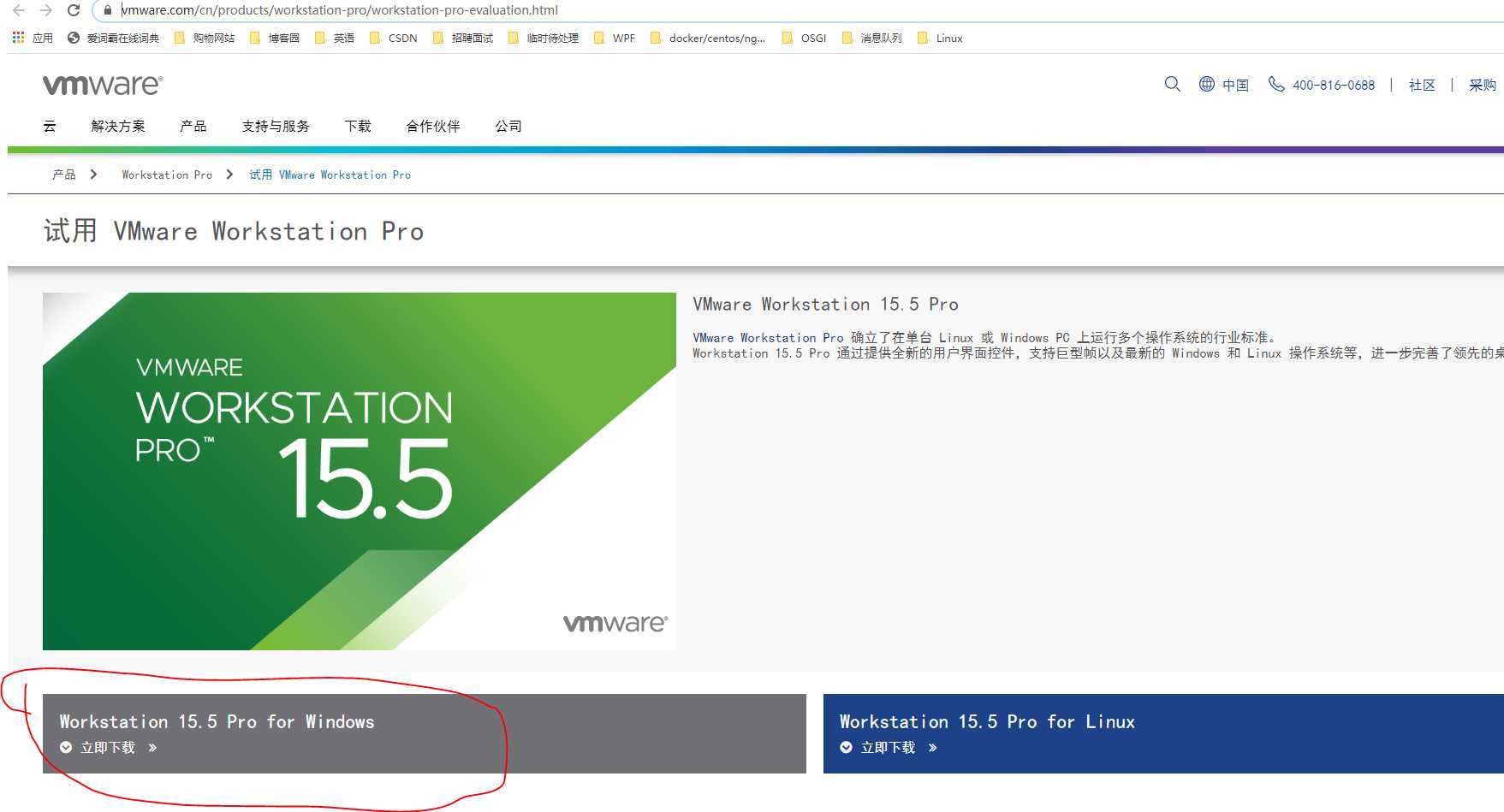Click the search magnifier icon
Image resolution: width=1504 pixels, height=812 pixels.
point(1172,84)
